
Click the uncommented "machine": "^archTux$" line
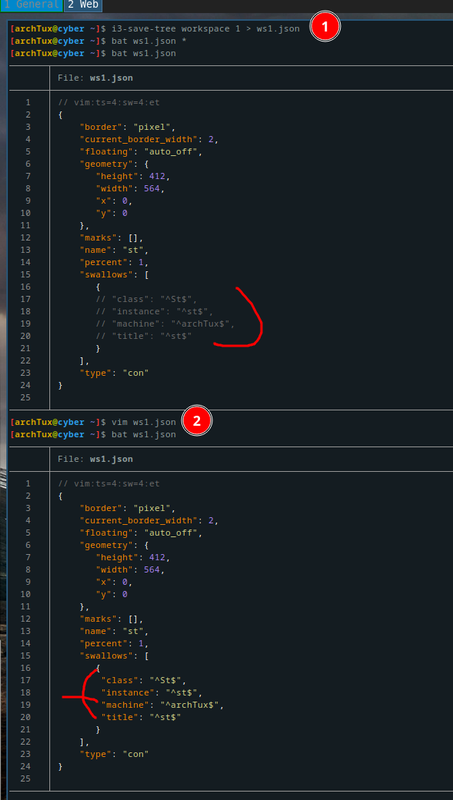[x=163, y=705]
